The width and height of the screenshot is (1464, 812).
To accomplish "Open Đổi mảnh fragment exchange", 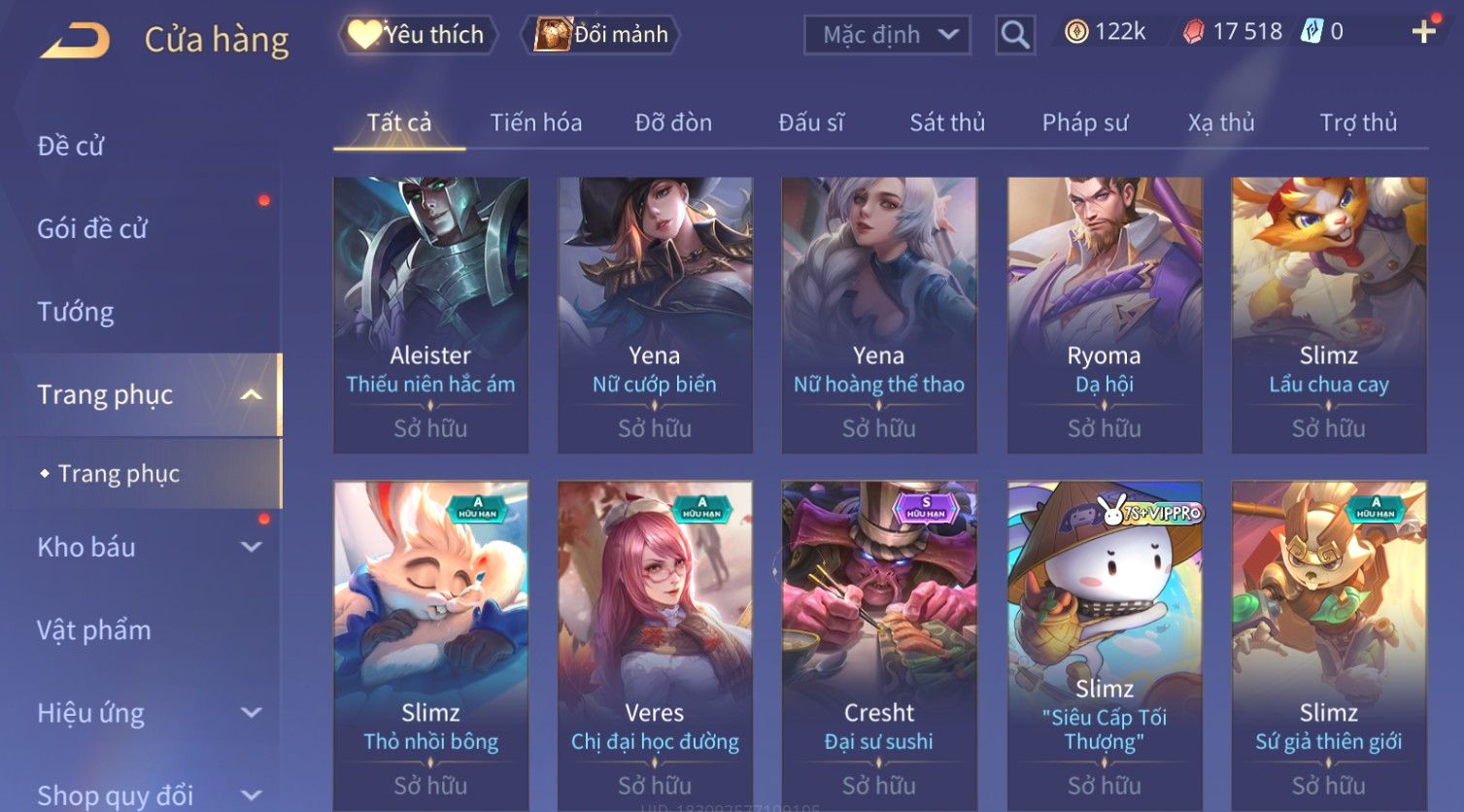I will pyautogui.click(x=600, y=35).
